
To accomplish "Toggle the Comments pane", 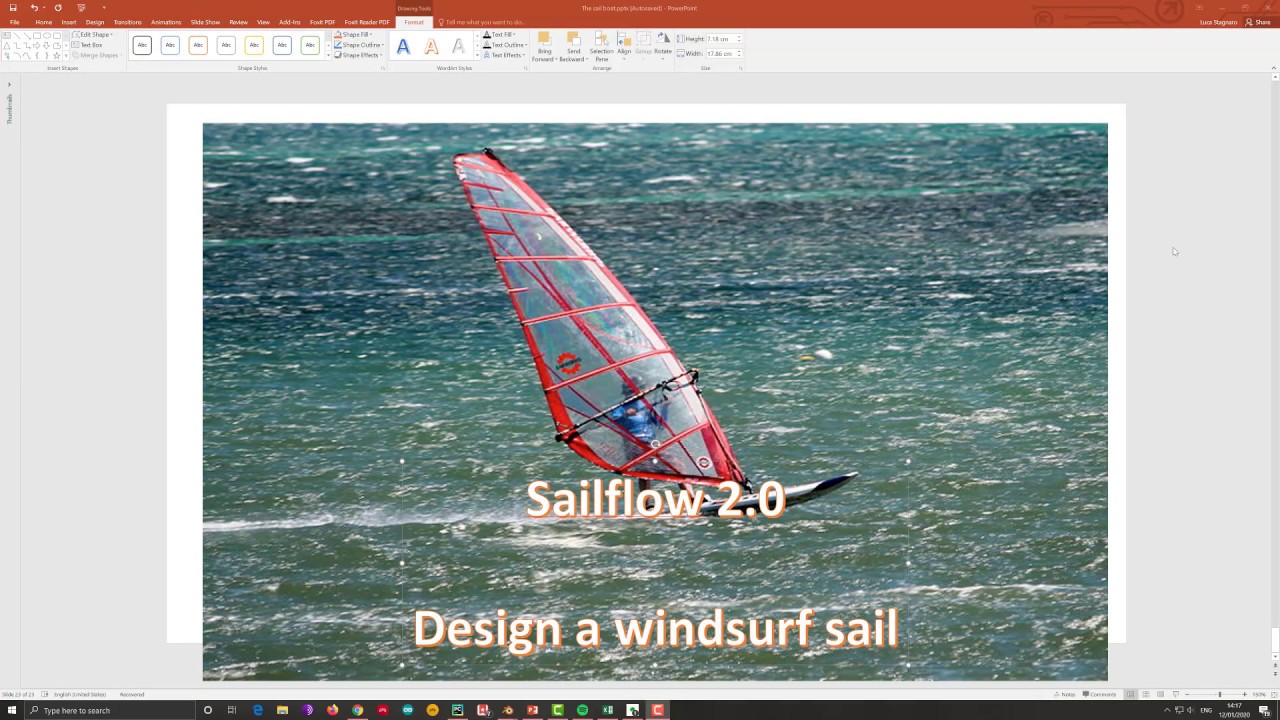I will pos(1098,694).
